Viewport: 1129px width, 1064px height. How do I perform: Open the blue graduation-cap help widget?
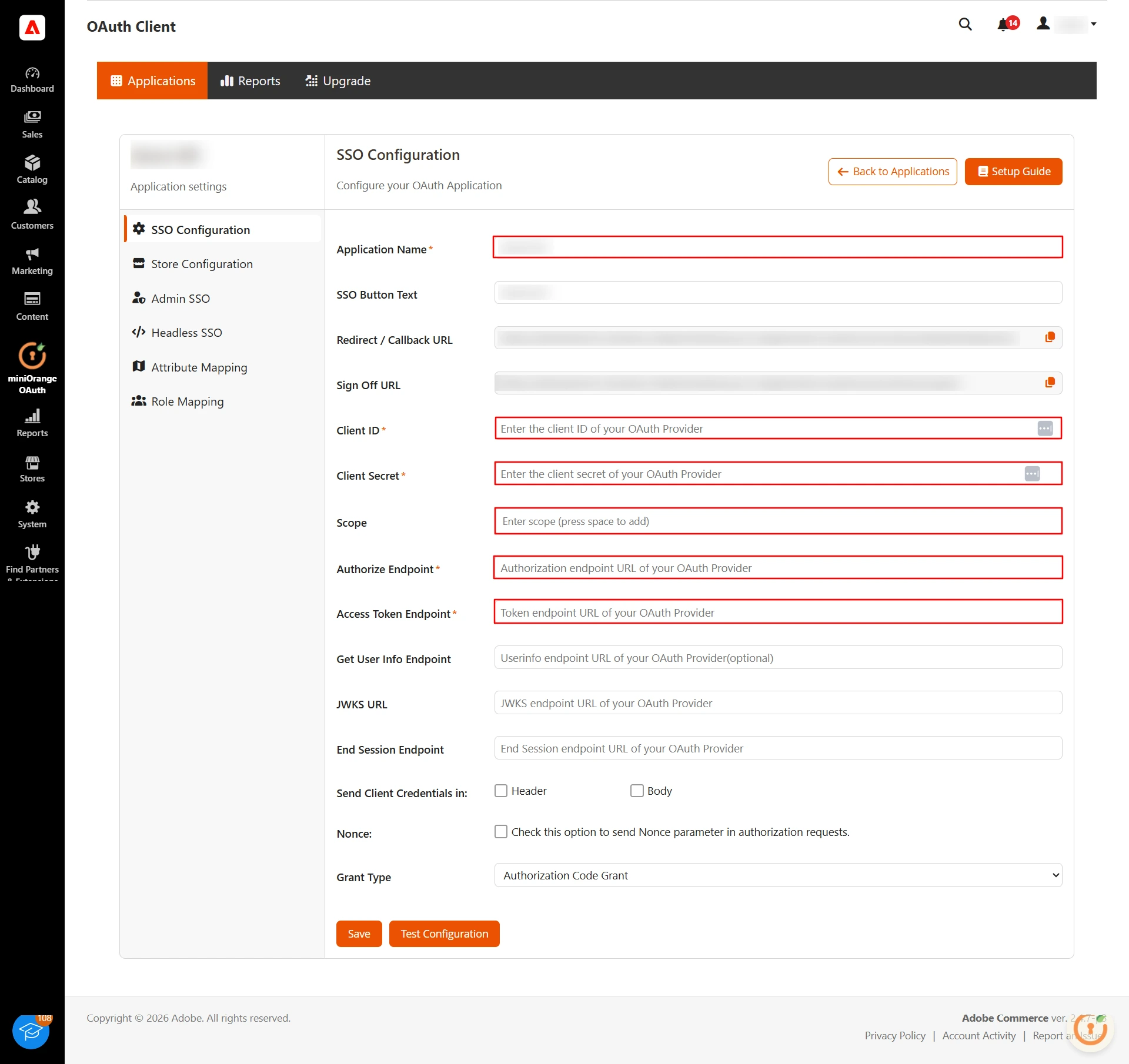[x=31, y=1031]
